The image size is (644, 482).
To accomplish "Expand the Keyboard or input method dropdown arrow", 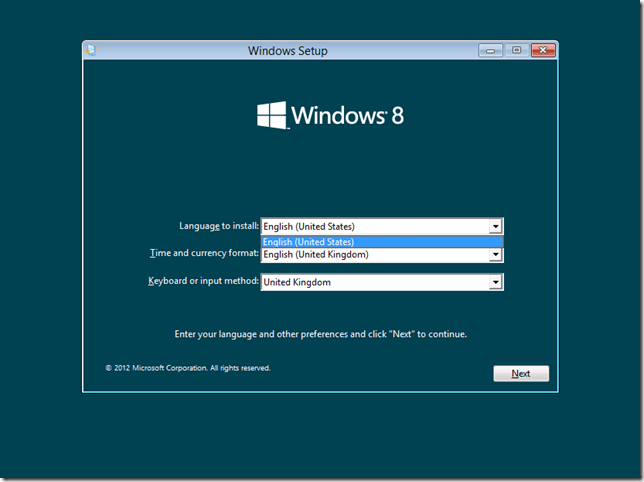I will [495, 283].
